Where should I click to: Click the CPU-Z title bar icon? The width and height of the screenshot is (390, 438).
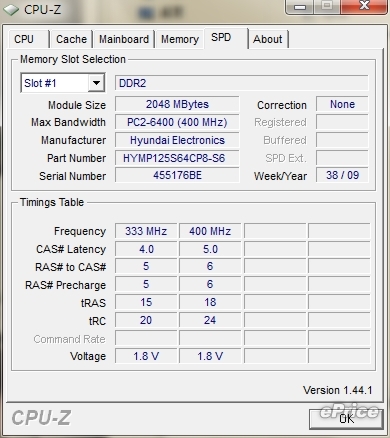click(11, 9)
